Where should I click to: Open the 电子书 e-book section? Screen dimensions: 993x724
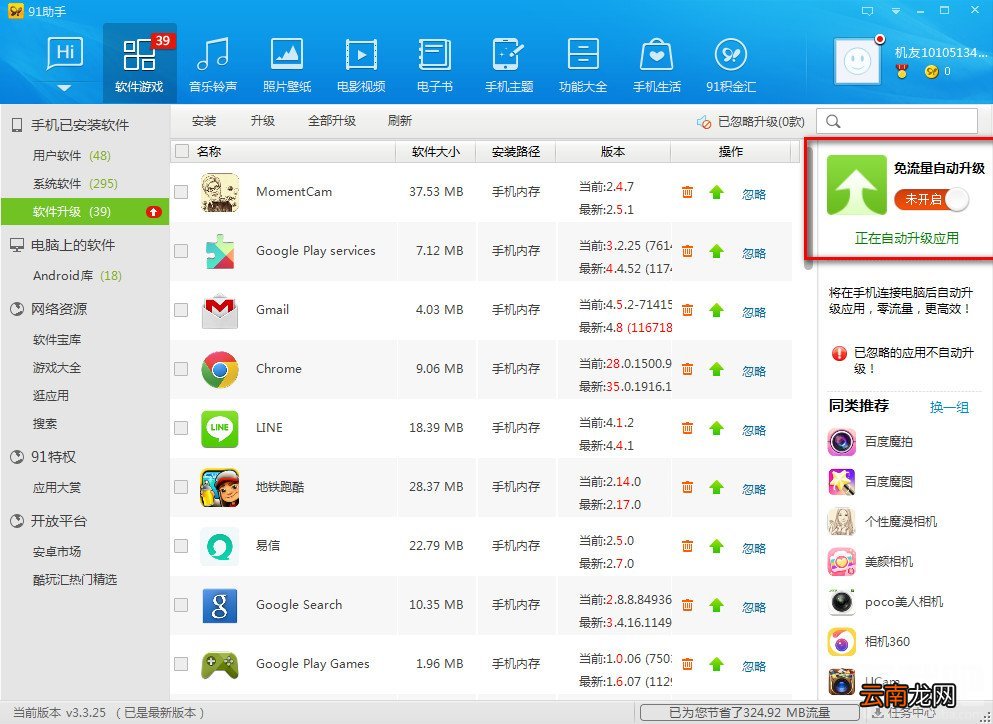tap(434, 63)
